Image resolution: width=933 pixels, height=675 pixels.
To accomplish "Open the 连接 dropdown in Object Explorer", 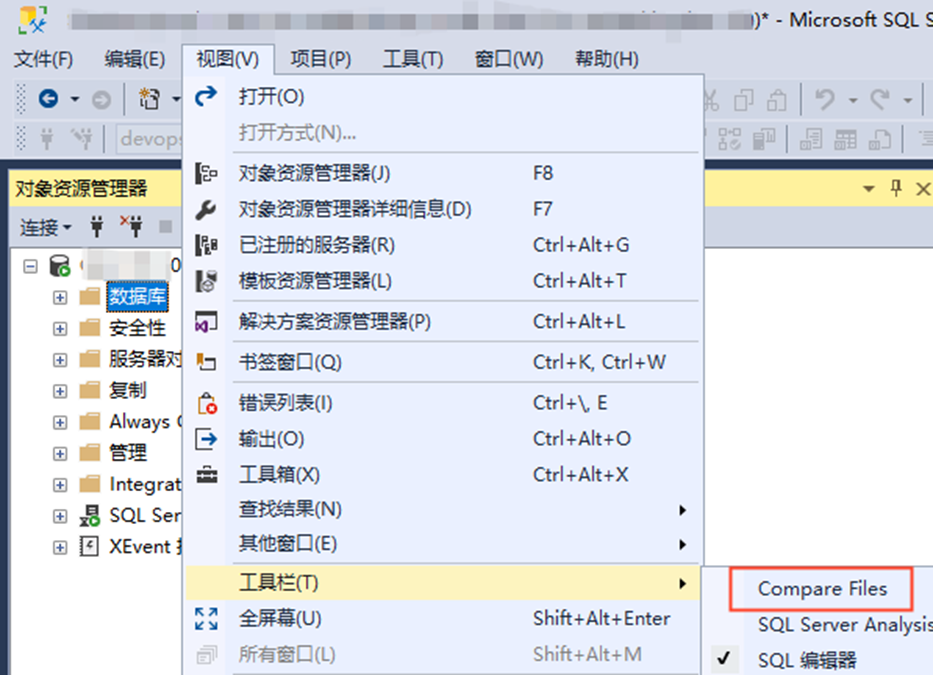I will [45, 227].
